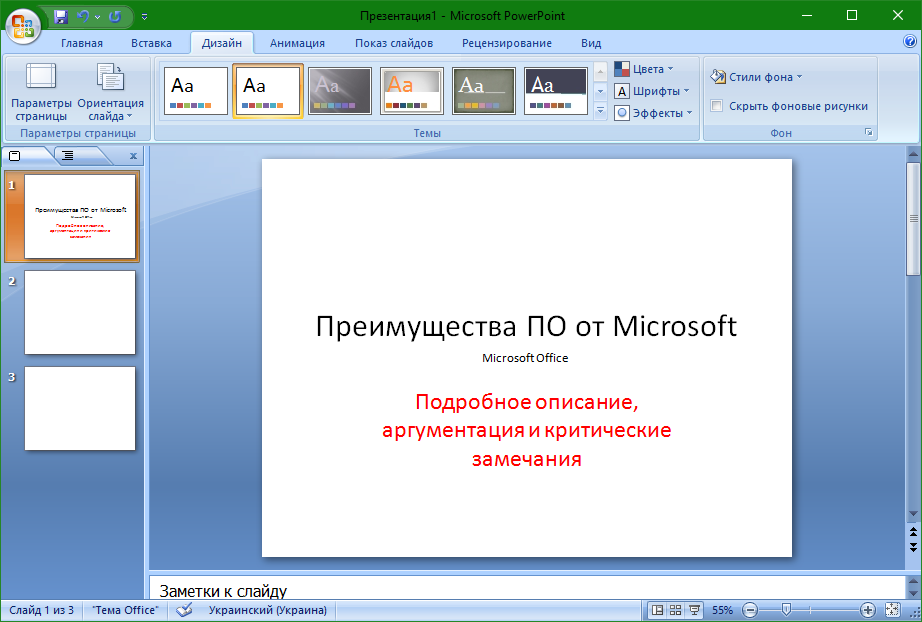Change language Украинский (Украина)

click(x=268, y=610)
